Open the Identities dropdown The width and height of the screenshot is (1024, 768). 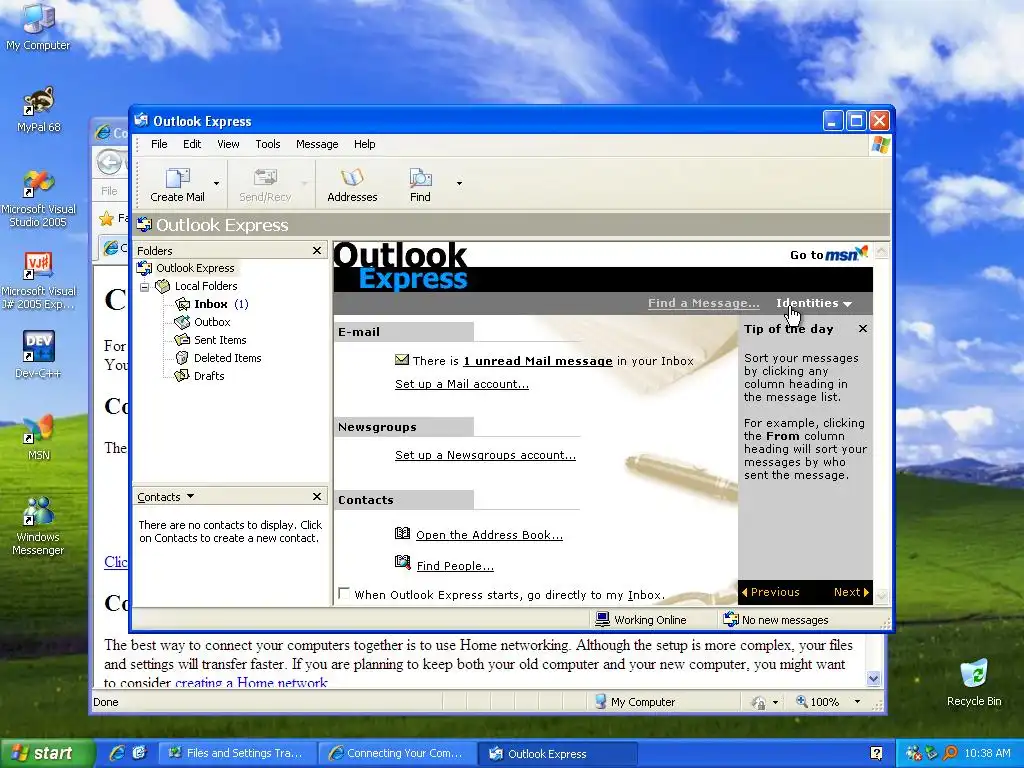click(x=814, y=303)
